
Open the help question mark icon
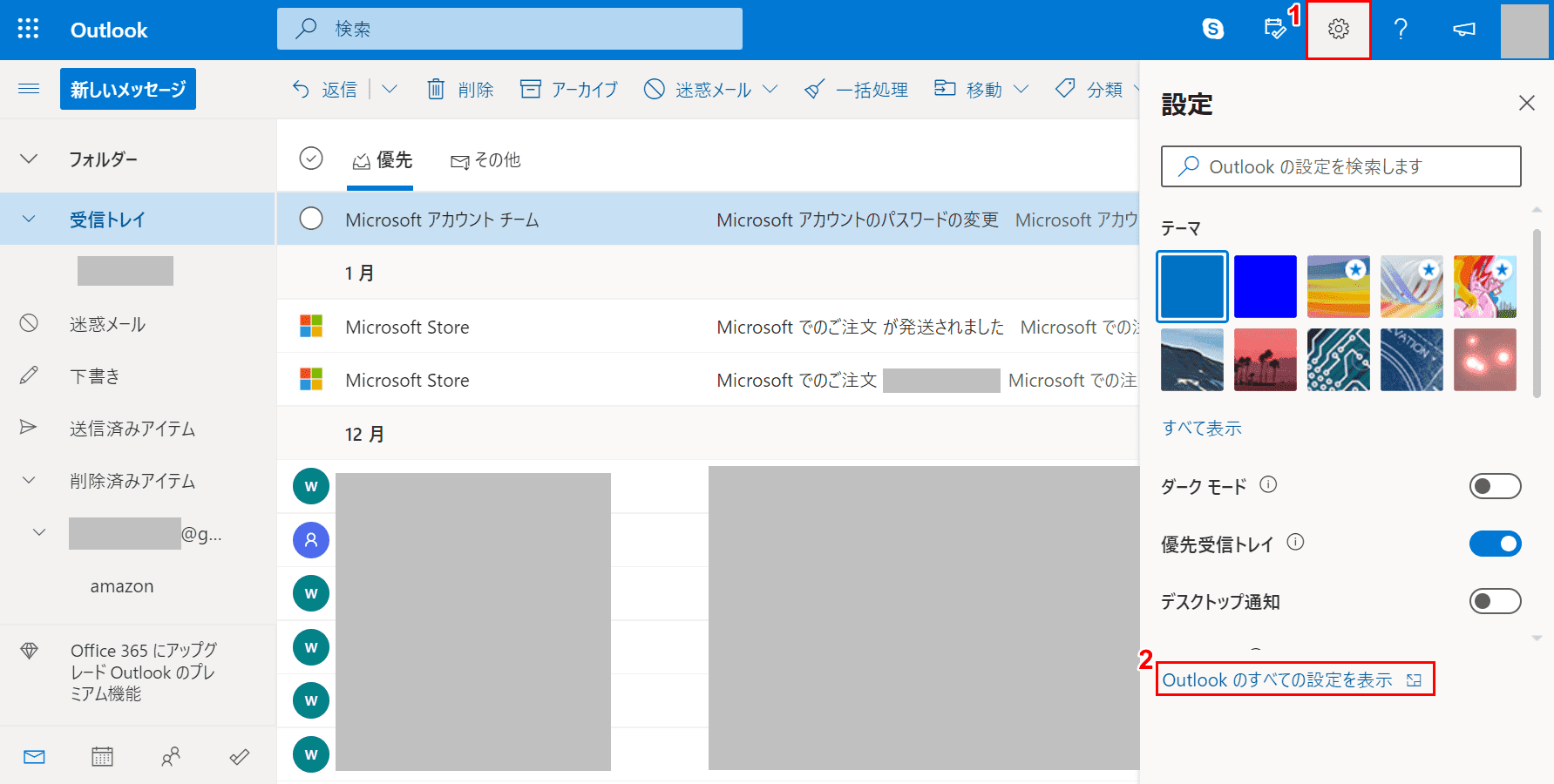(x=1401, y=29)
